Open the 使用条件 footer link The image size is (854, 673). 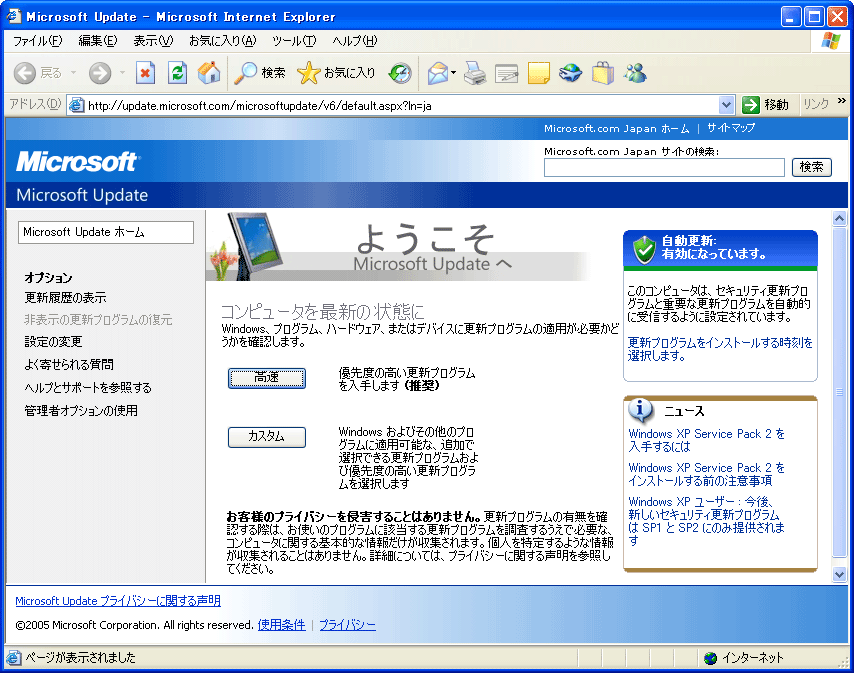[281, 625]
